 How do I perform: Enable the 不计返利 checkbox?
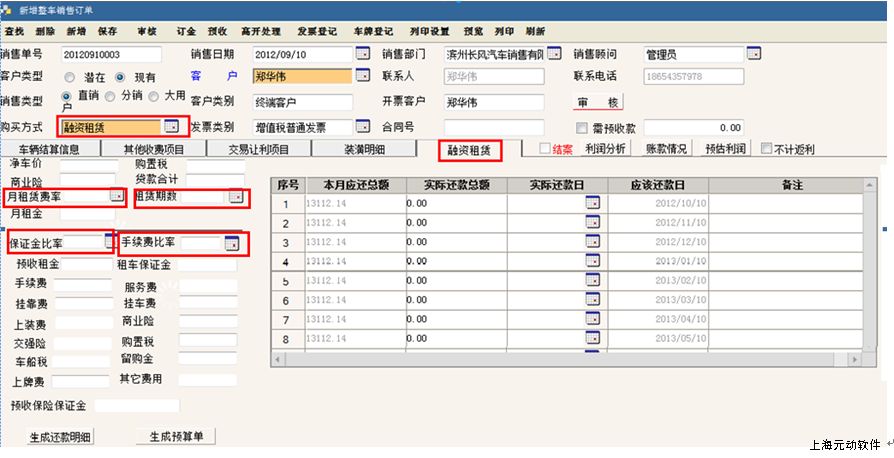click(x=767, y=149)
